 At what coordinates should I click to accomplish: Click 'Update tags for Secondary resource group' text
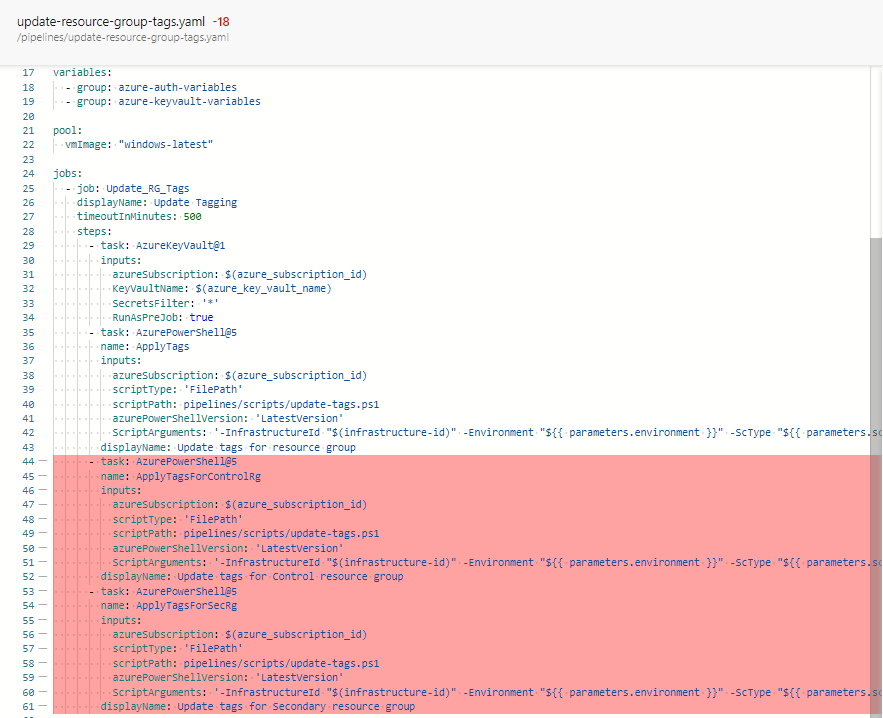click(x=296, y=707)
